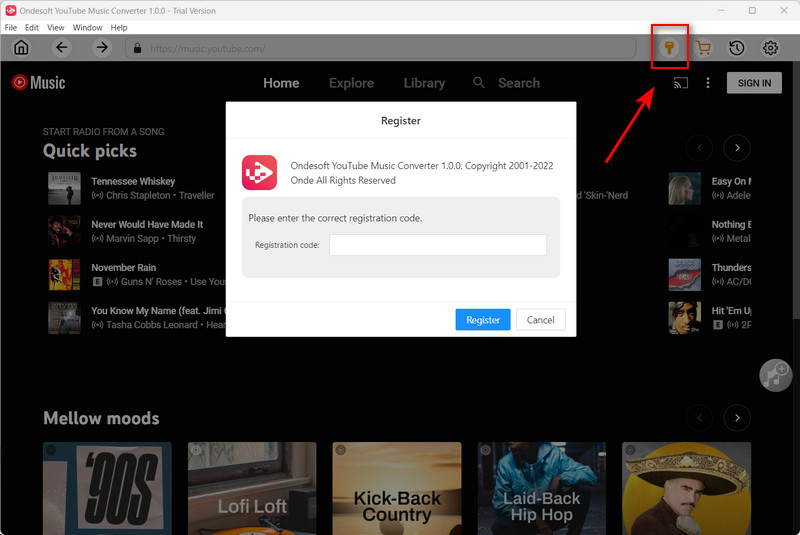Viewport: 800px width, 535px height.
Task: Select Hit 'Em Up album thumbnail
Action: [685, 318]
